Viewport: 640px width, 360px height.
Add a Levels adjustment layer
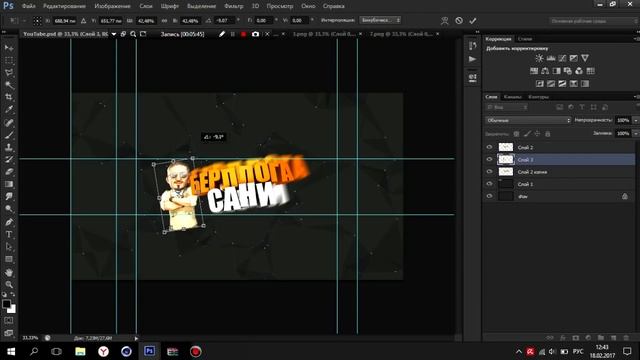551,58
